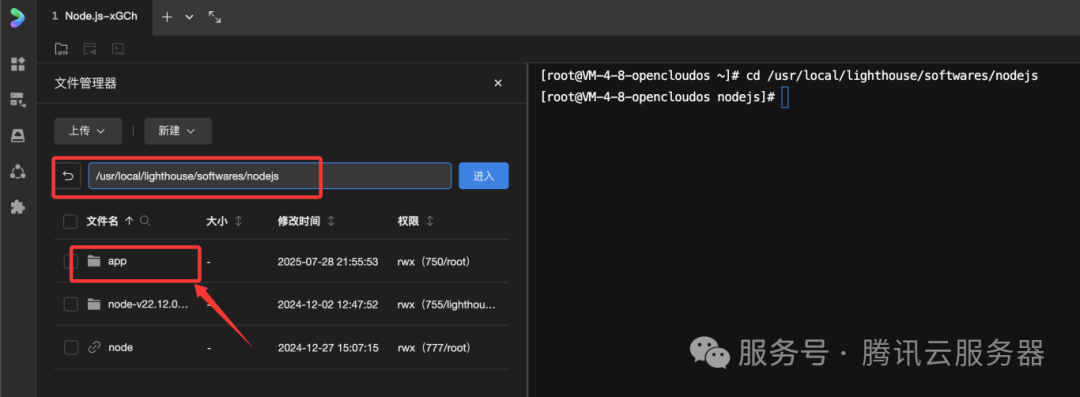
Task: Open the server list sidebar icon
Action: 18,100
